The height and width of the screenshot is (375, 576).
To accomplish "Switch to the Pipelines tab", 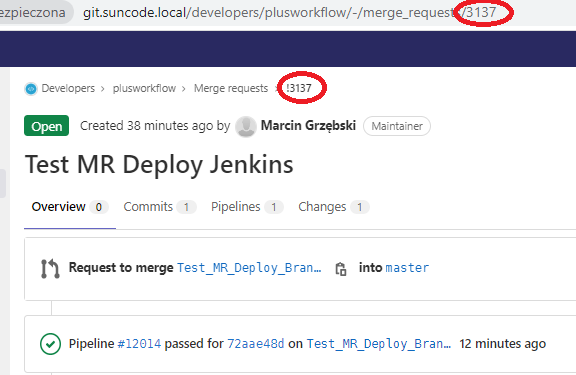I will [x=247, y=207].
